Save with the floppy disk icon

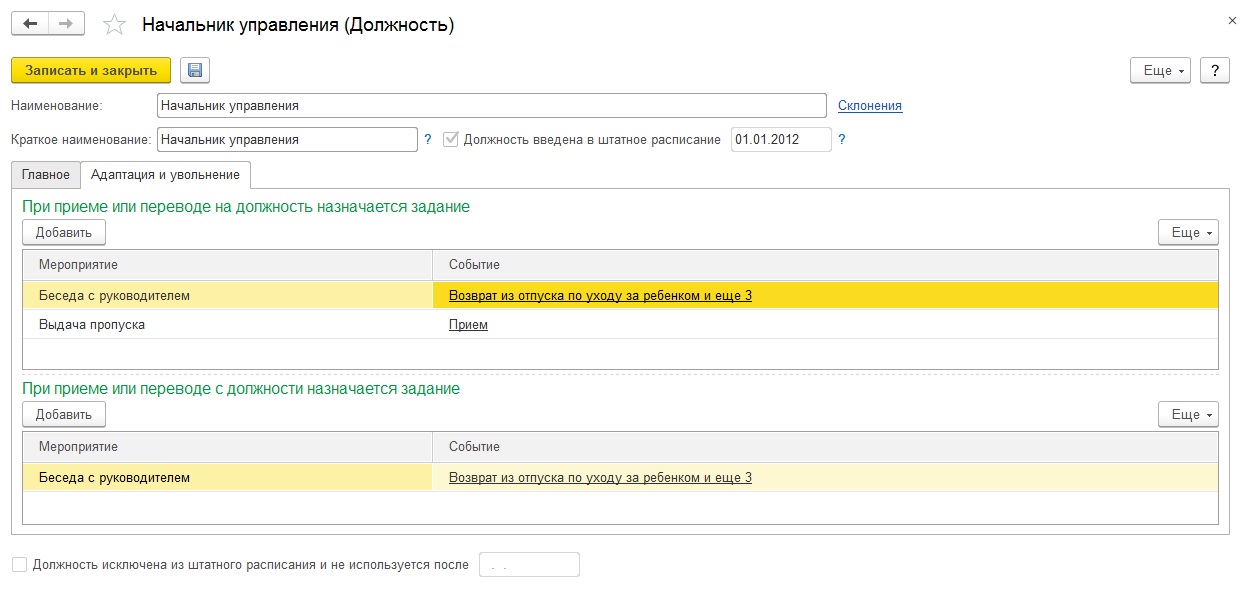coord(195,70)
